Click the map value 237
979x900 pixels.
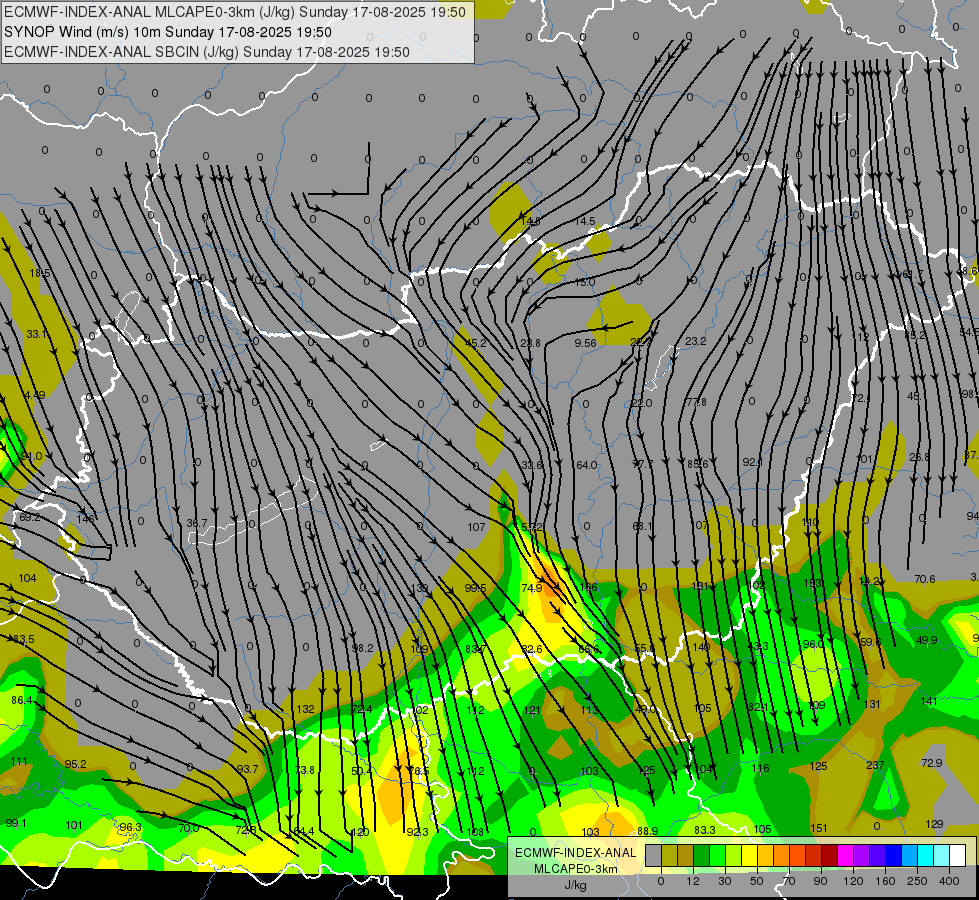tap(875, 765)
